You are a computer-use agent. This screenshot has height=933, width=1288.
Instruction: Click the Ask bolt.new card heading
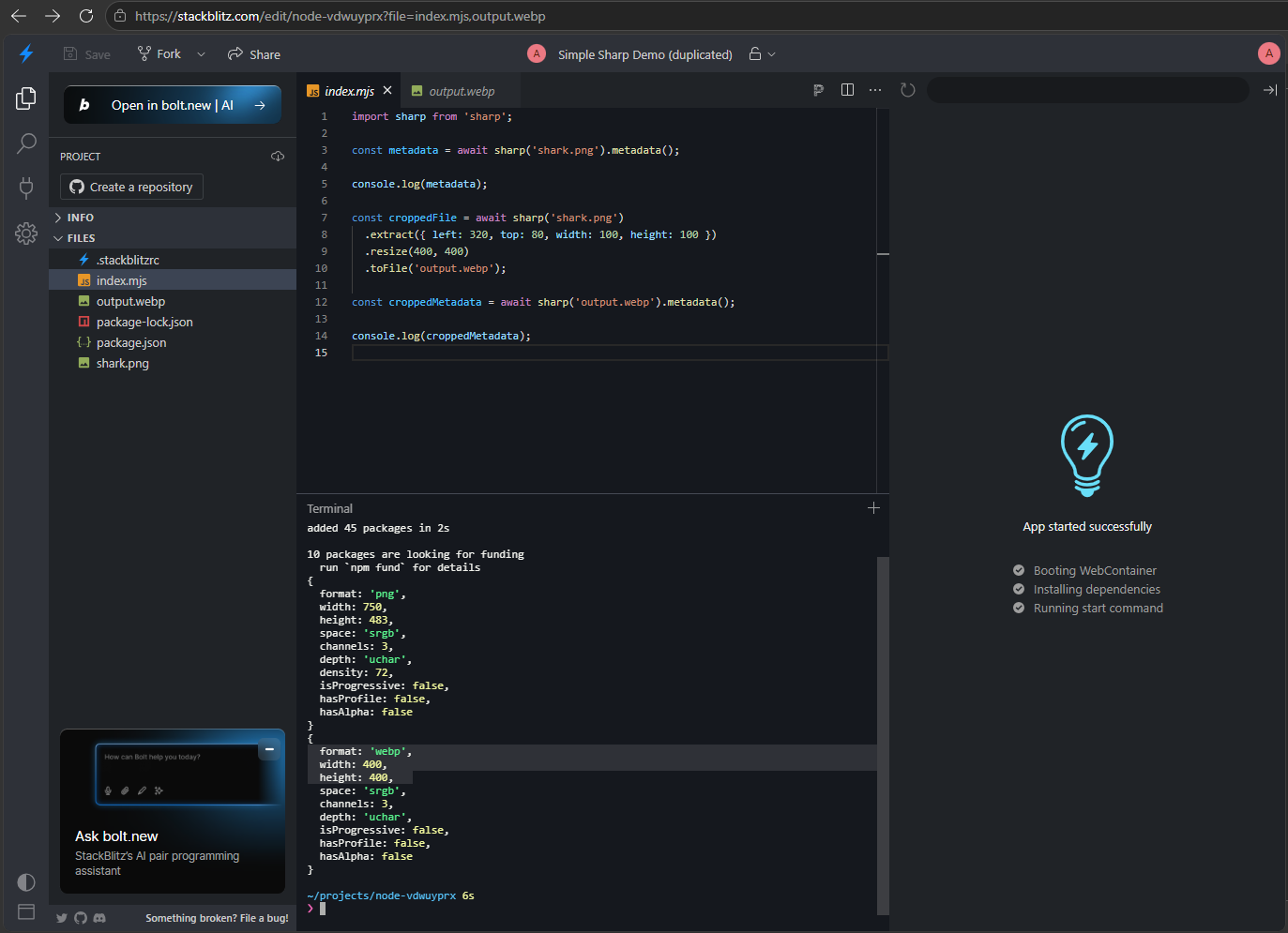pyautogui.click(x=116, y=835)
